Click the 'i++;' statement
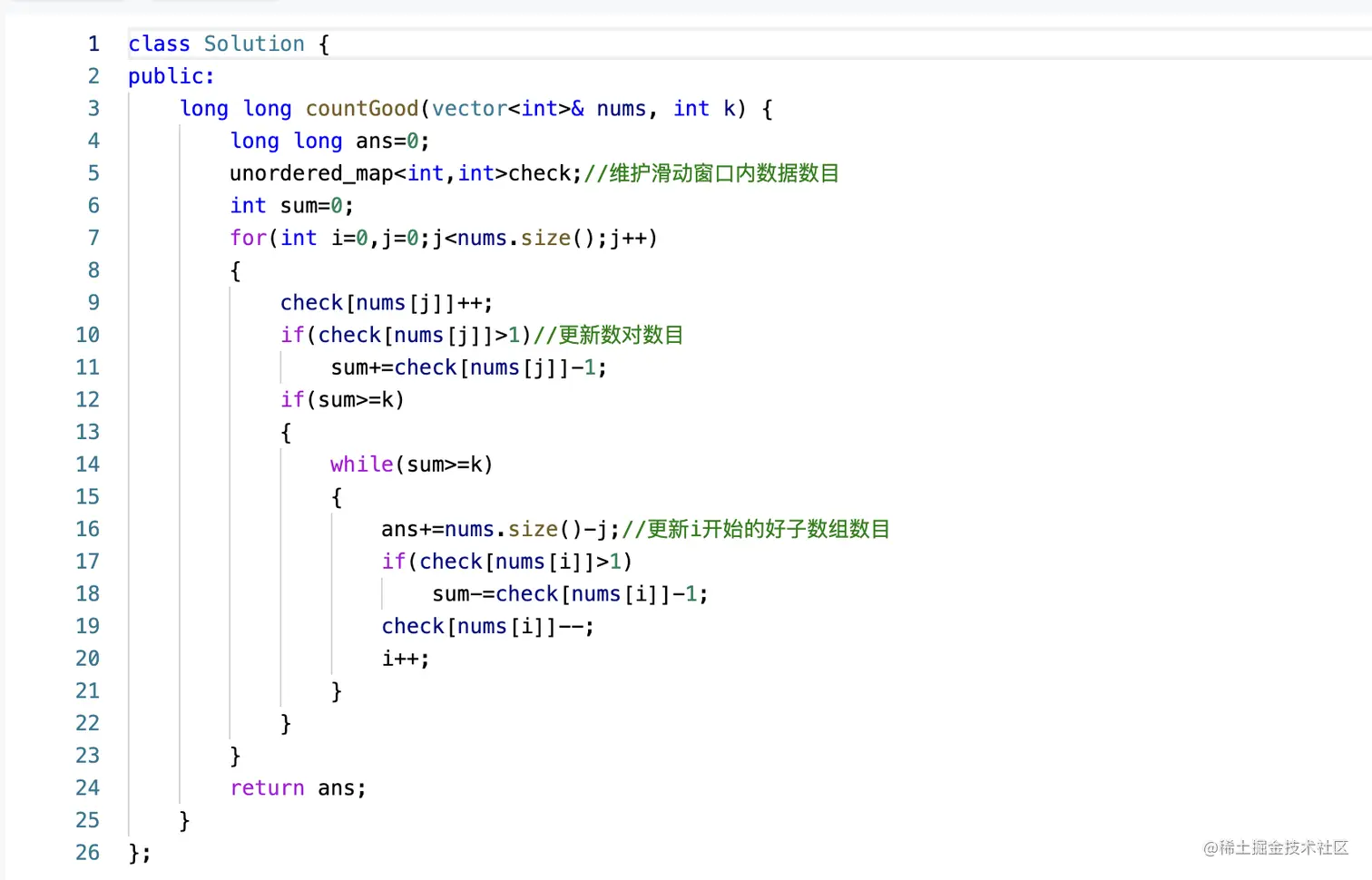This screenshot has height=880, width=1372. pyautogui.click(x=406, y=659)
